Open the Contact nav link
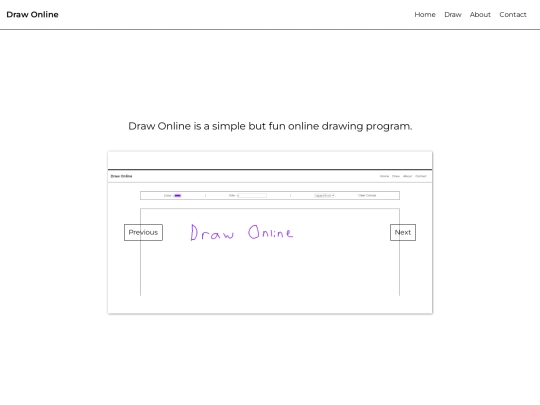 513,14
